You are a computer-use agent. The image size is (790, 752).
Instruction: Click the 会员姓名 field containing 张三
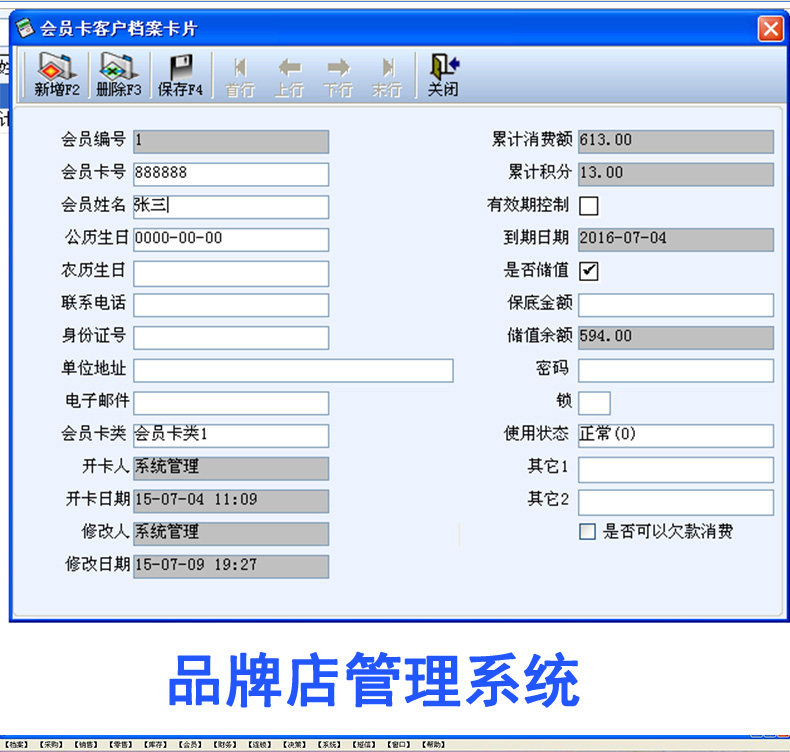tap(231, 207)
